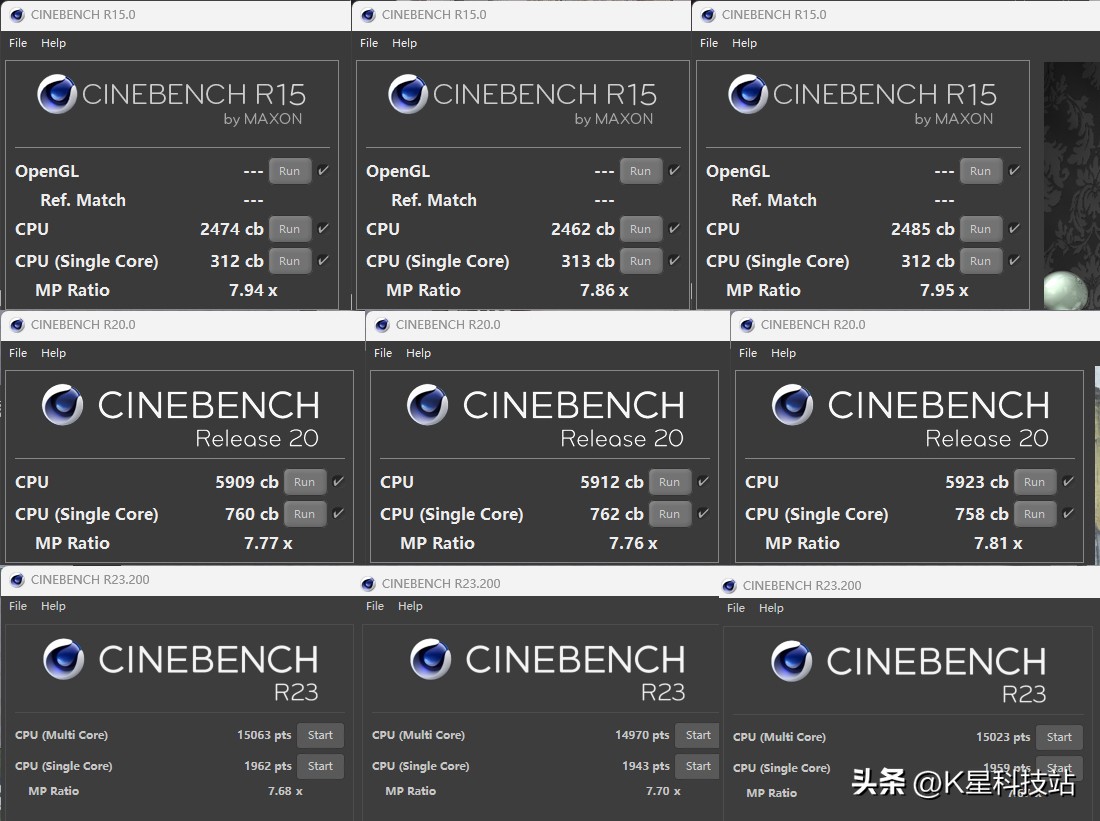The height and width of the screenshot is (821, 1100).
Task: Toggle OpenGL checkbox in the 2485 cb window
Action: 1014,171
